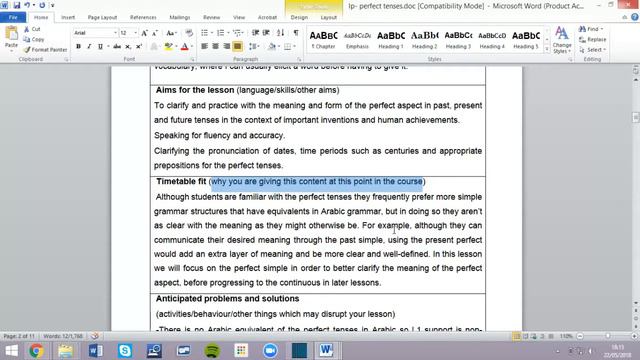The height and width of the screenshot is (360, 640).
Task: Apply the Emphasis style
Action: pos(357,40)
